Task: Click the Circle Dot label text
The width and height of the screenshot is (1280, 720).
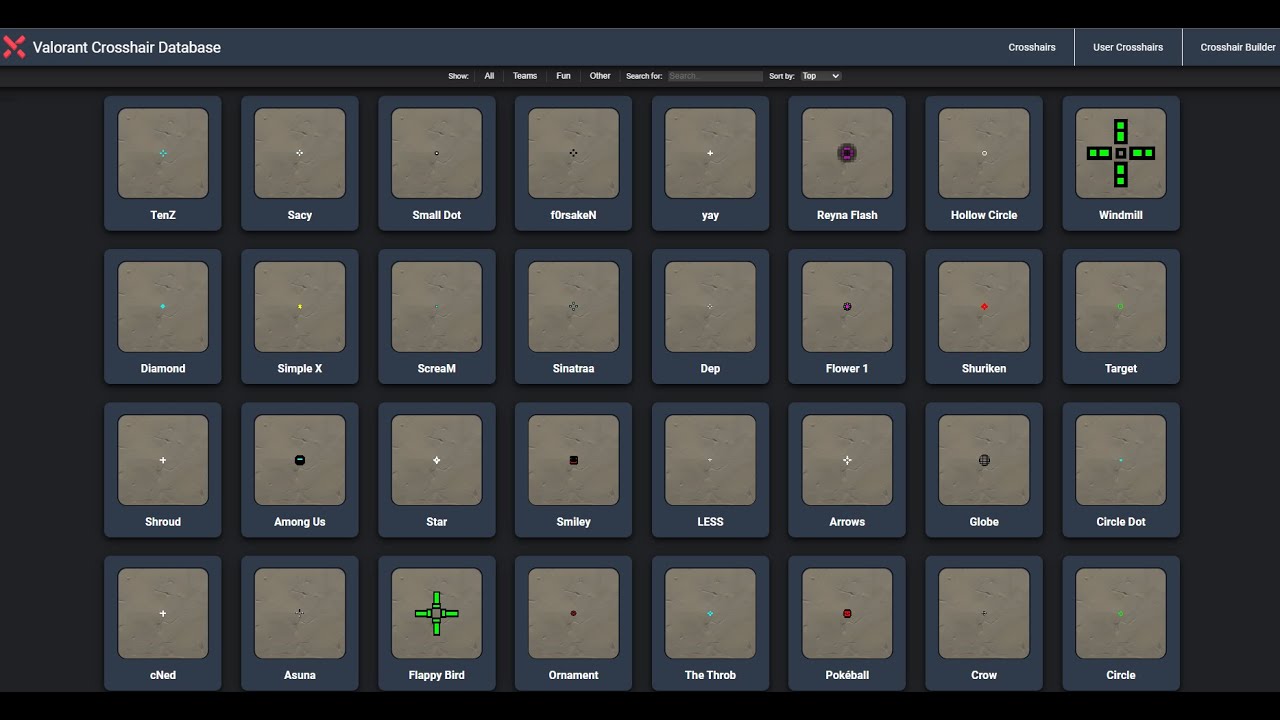Action: (x=1121, y=522)
